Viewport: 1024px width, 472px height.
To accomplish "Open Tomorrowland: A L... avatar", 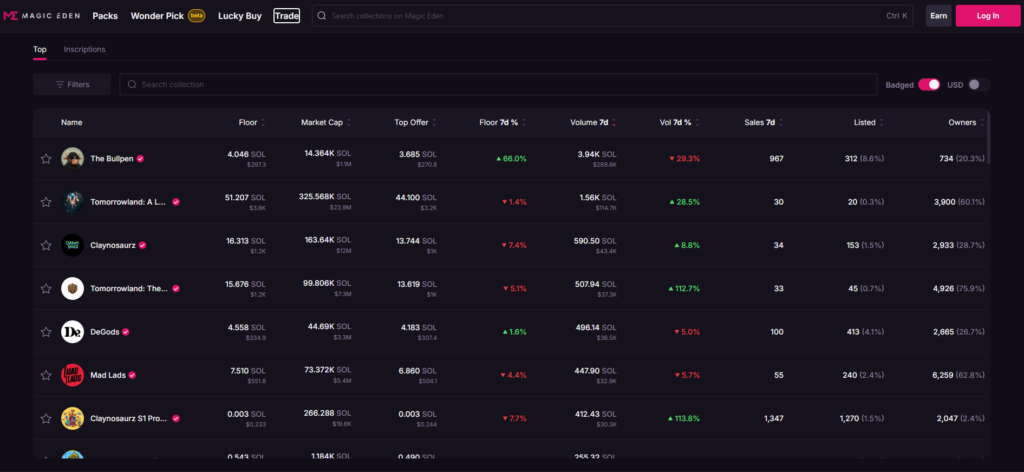I will click(72, 202).
